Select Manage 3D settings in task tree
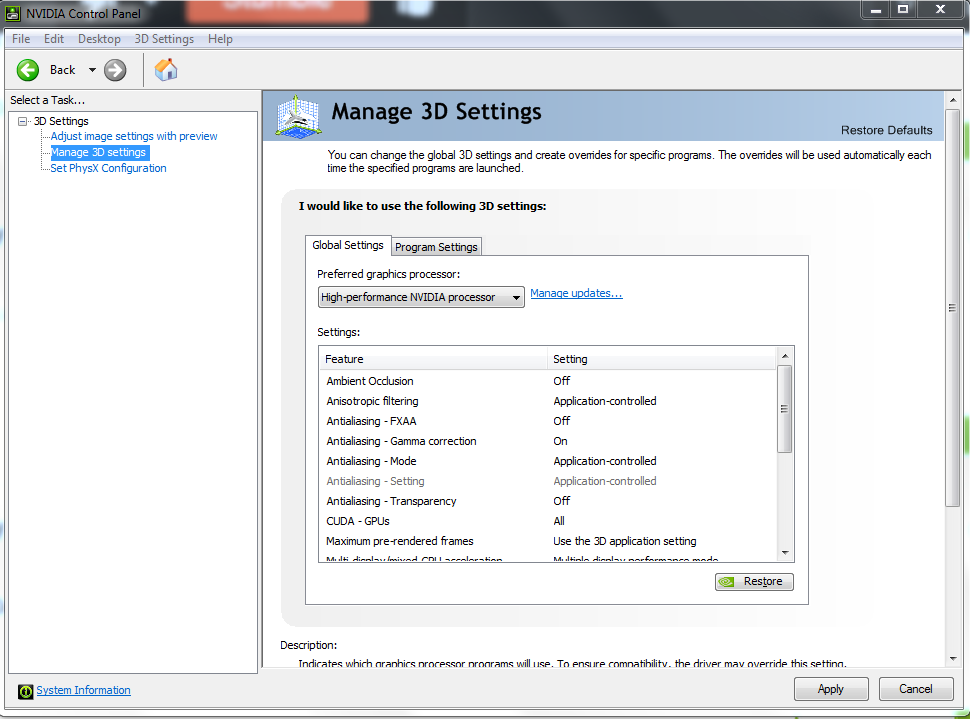Image resolution: width=970 pixels, height=719 pixels. pos(98,152)
